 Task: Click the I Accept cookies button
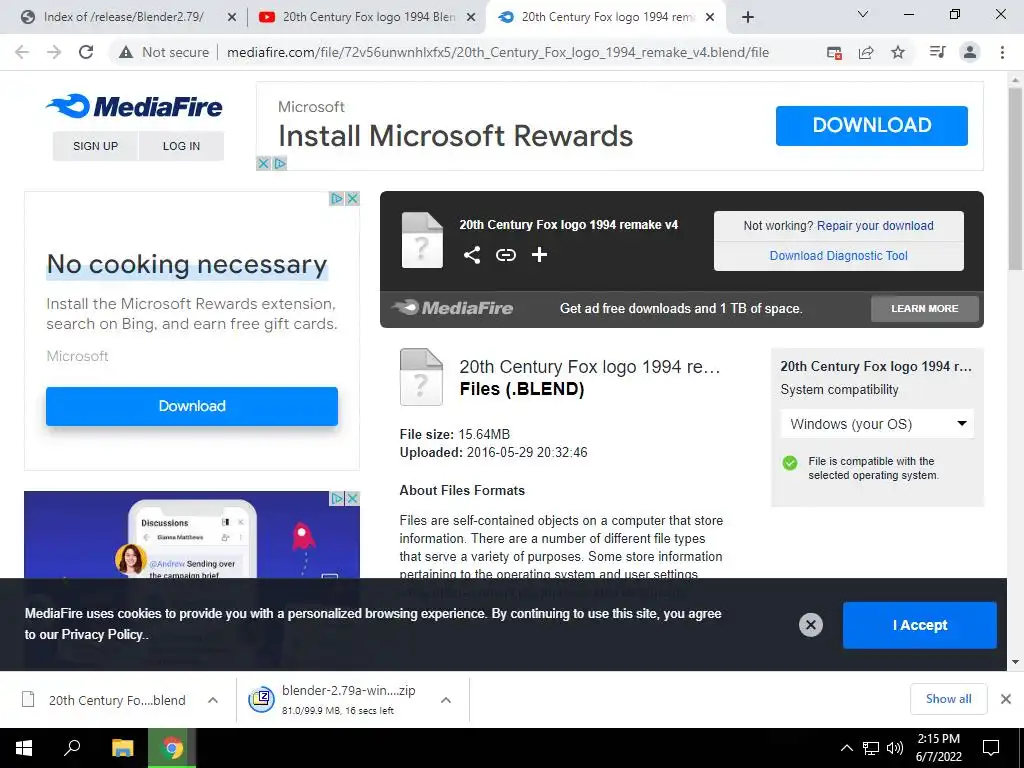click(x=920, y=625)
